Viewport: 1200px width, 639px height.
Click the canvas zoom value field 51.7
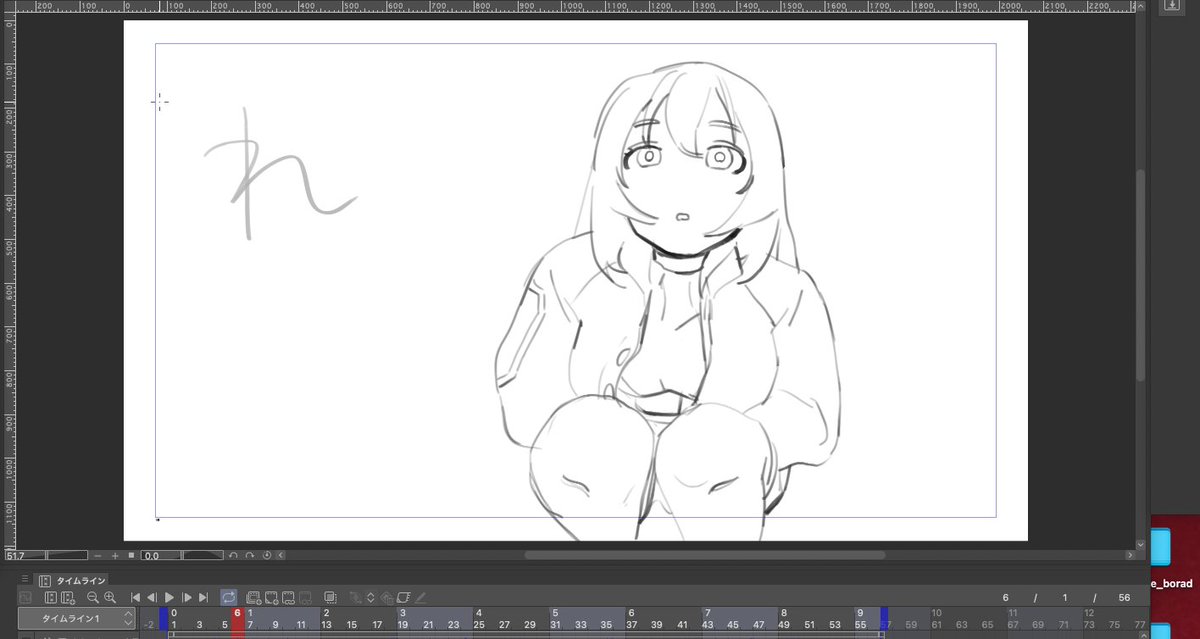(x=26, y=555)
